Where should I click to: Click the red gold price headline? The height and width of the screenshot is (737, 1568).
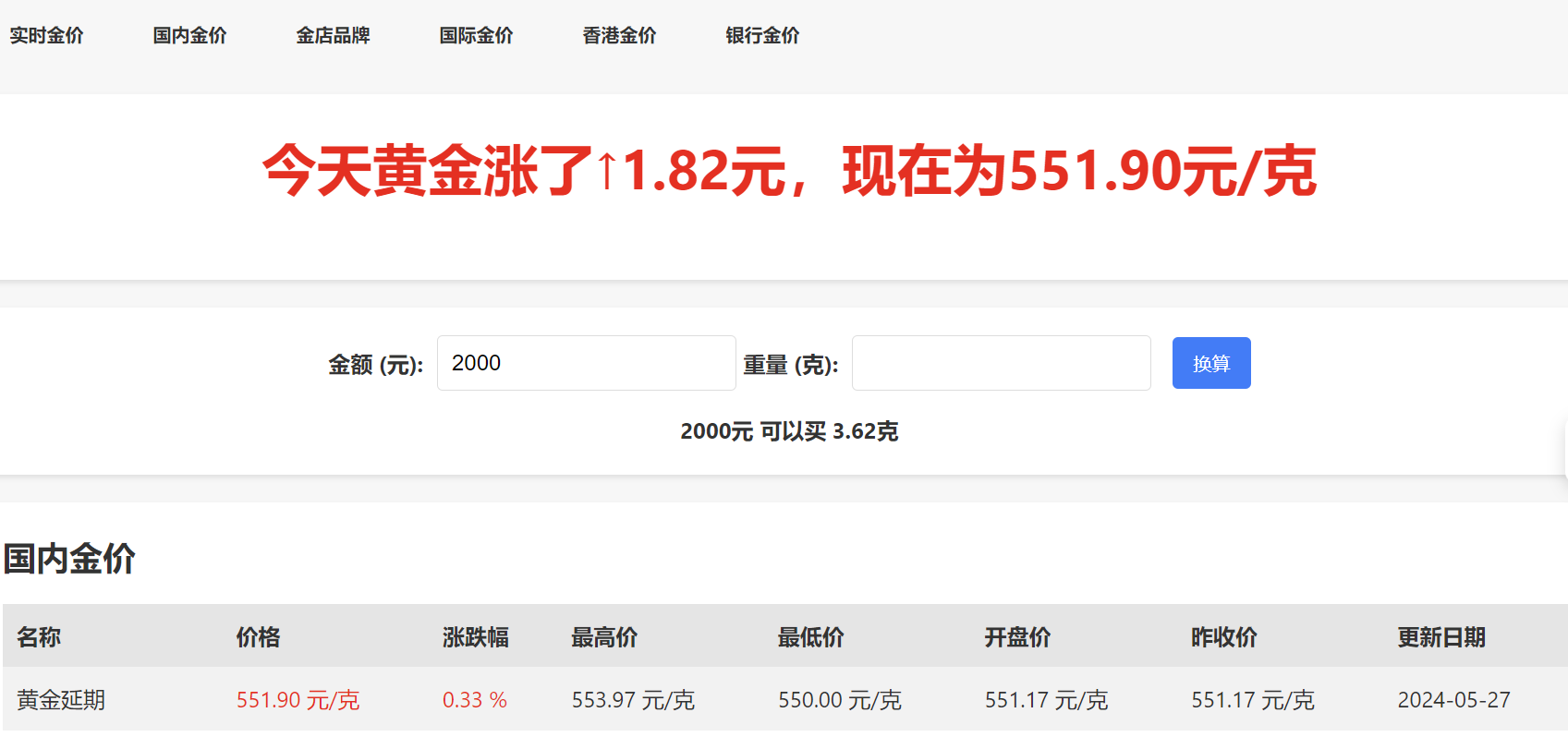click(x=788, y=171)
